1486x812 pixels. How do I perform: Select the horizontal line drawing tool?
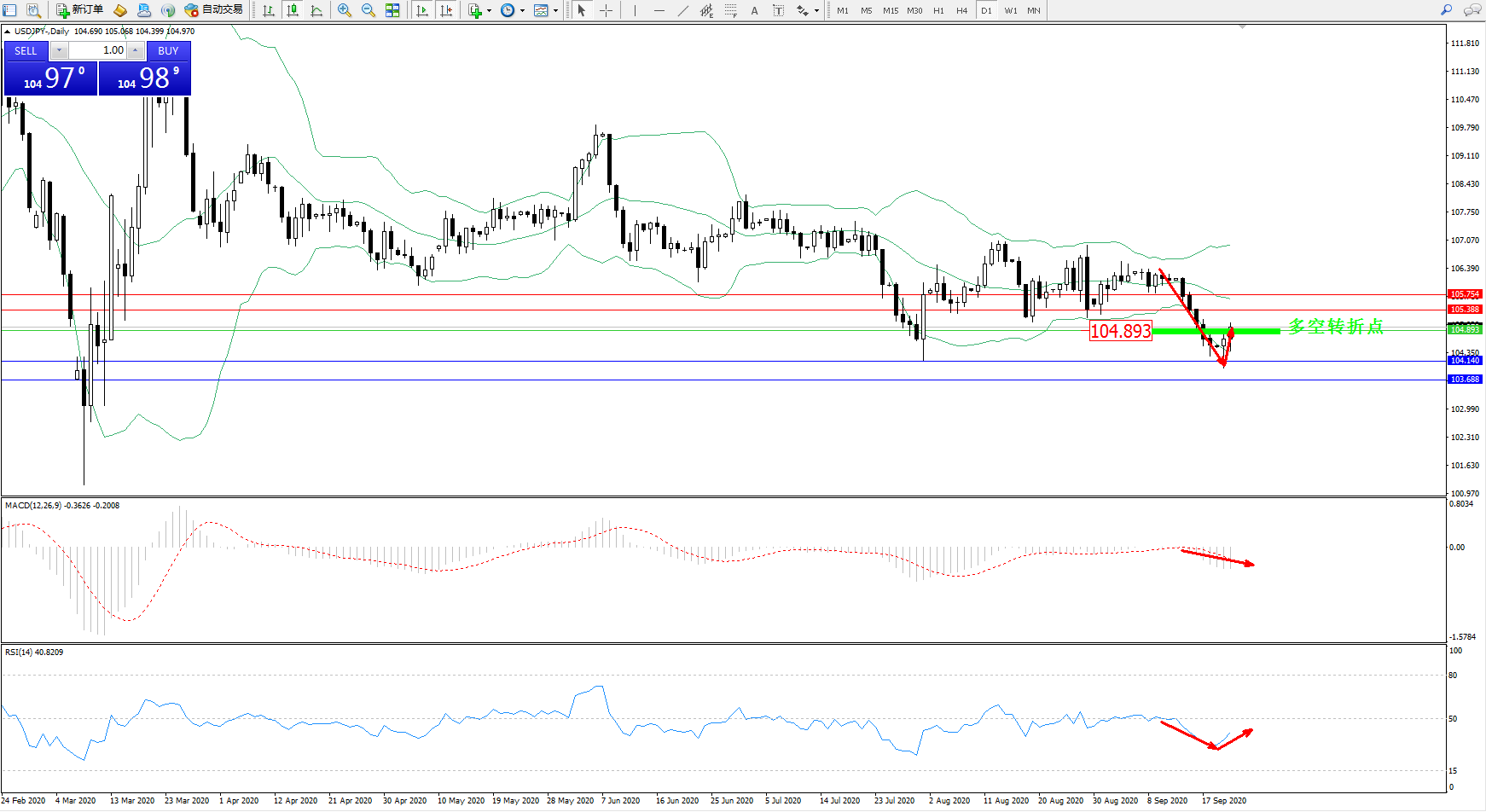point(659,10)
